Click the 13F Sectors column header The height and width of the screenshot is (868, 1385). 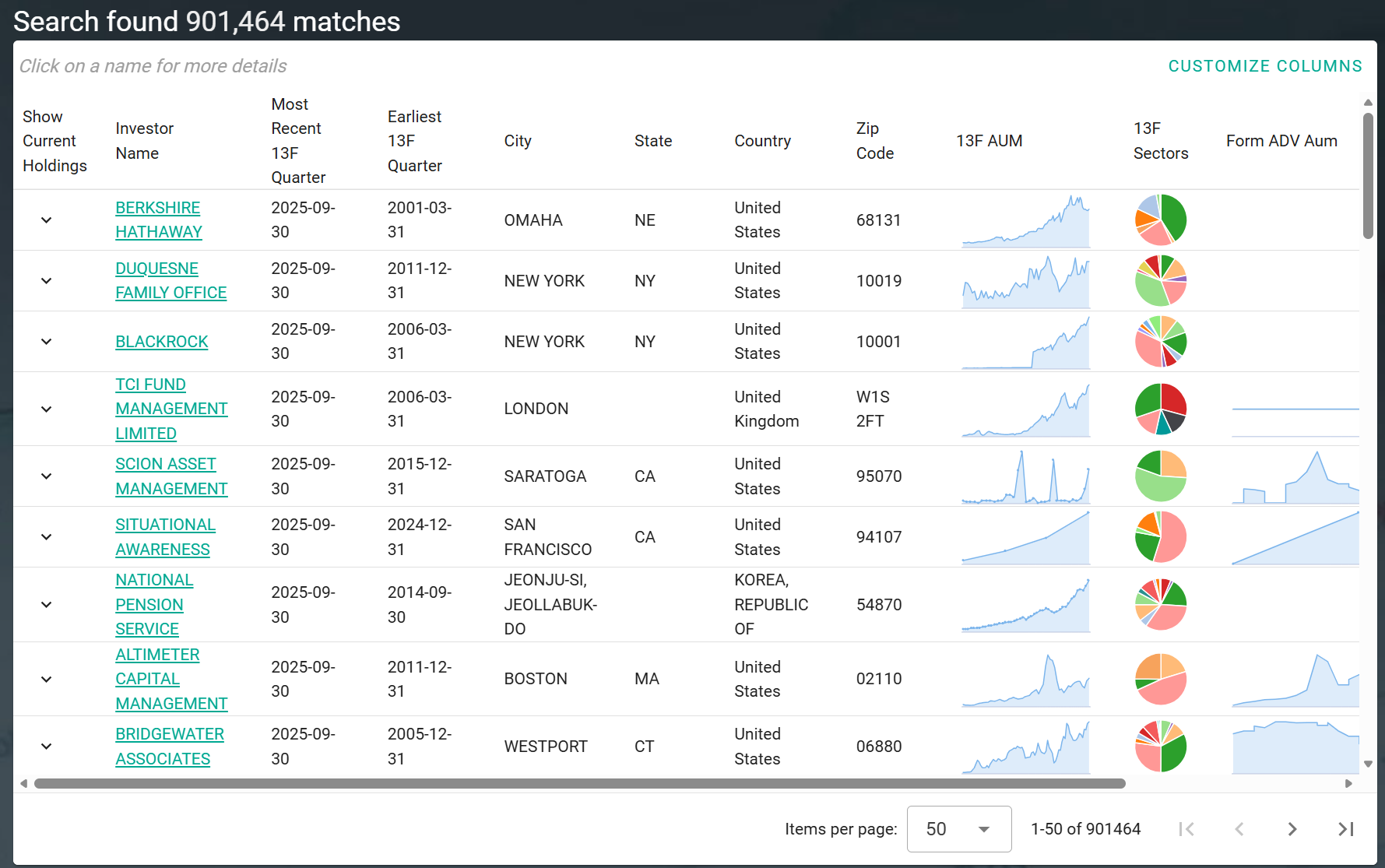pos(1161,141)
